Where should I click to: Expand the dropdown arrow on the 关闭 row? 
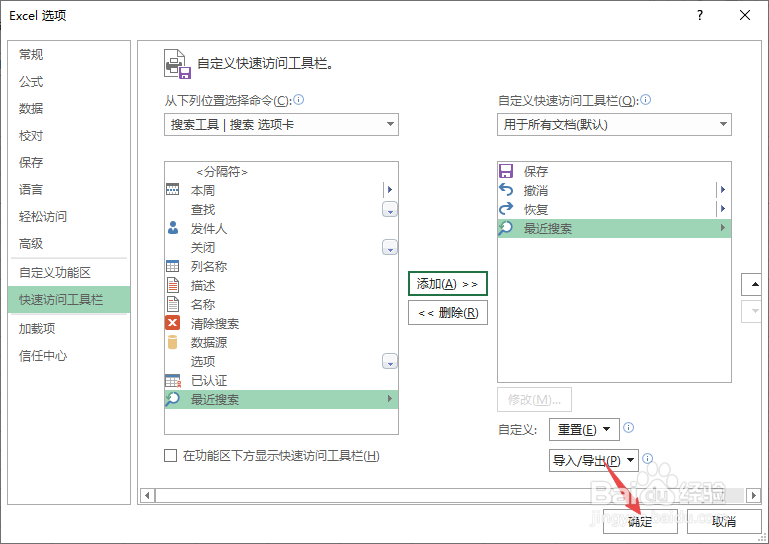pos(389,248)
